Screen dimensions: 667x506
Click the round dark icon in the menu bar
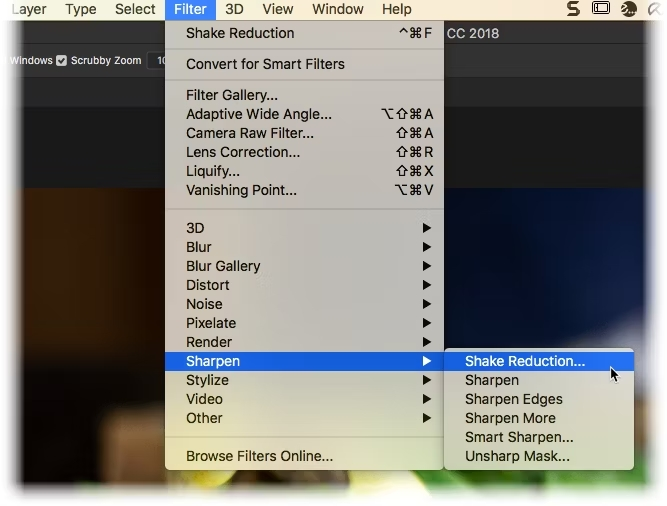[629, 9]
